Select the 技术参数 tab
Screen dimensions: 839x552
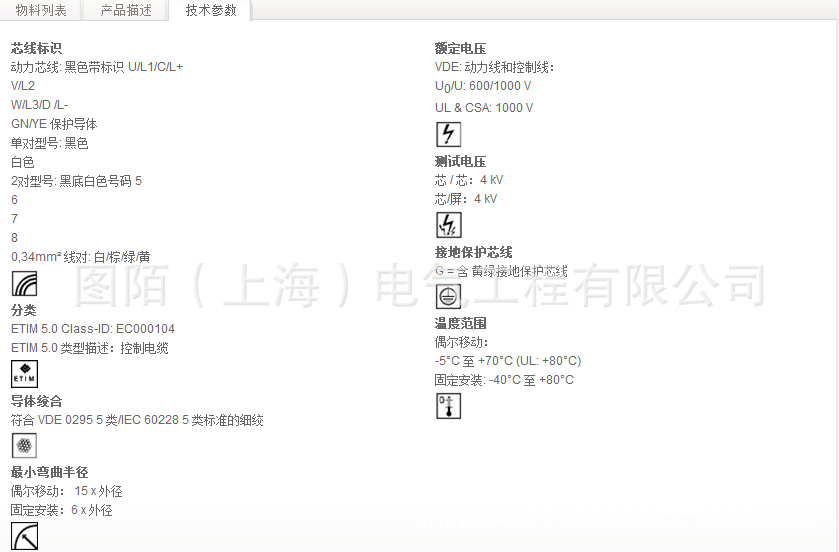tap(211, 10)
